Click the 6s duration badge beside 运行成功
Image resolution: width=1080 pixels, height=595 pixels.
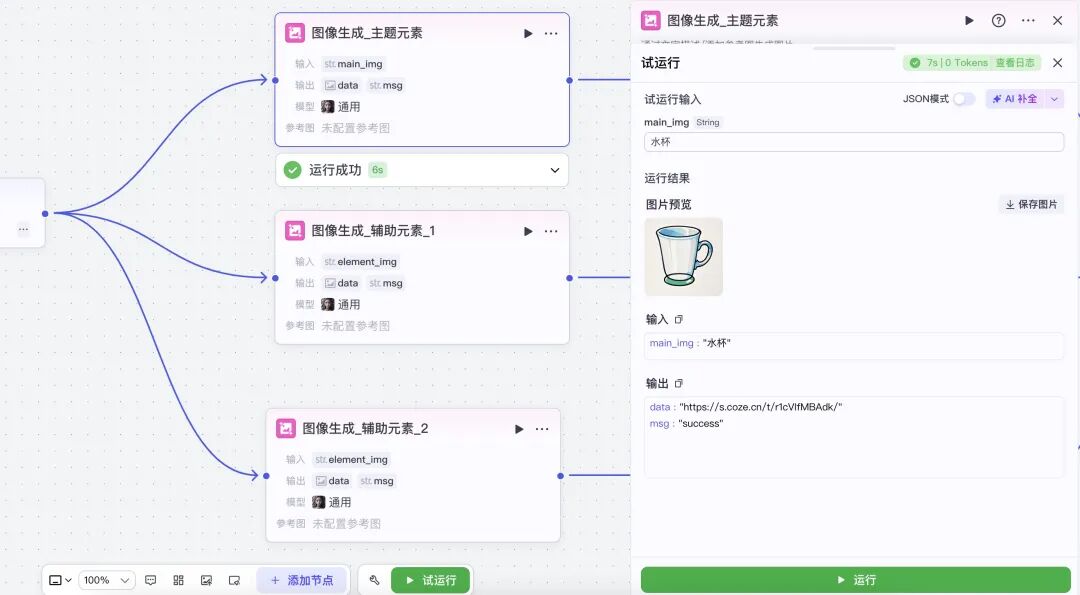coord(377,170)
